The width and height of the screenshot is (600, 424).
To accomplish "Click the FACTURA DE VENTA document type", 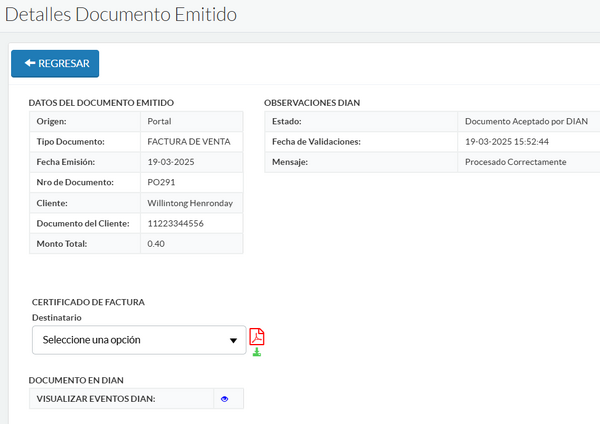I will (189, 142).
